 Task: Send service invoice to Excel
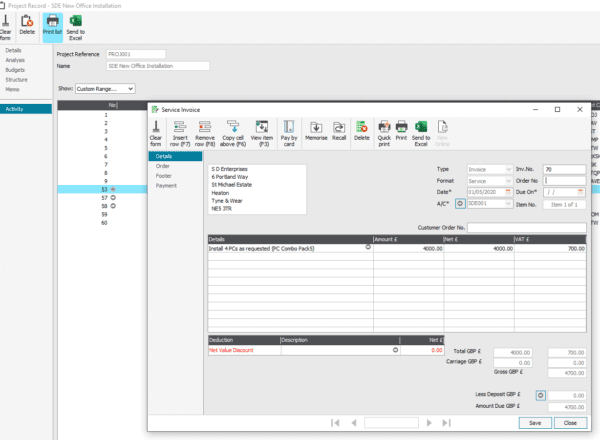(421, 133)
